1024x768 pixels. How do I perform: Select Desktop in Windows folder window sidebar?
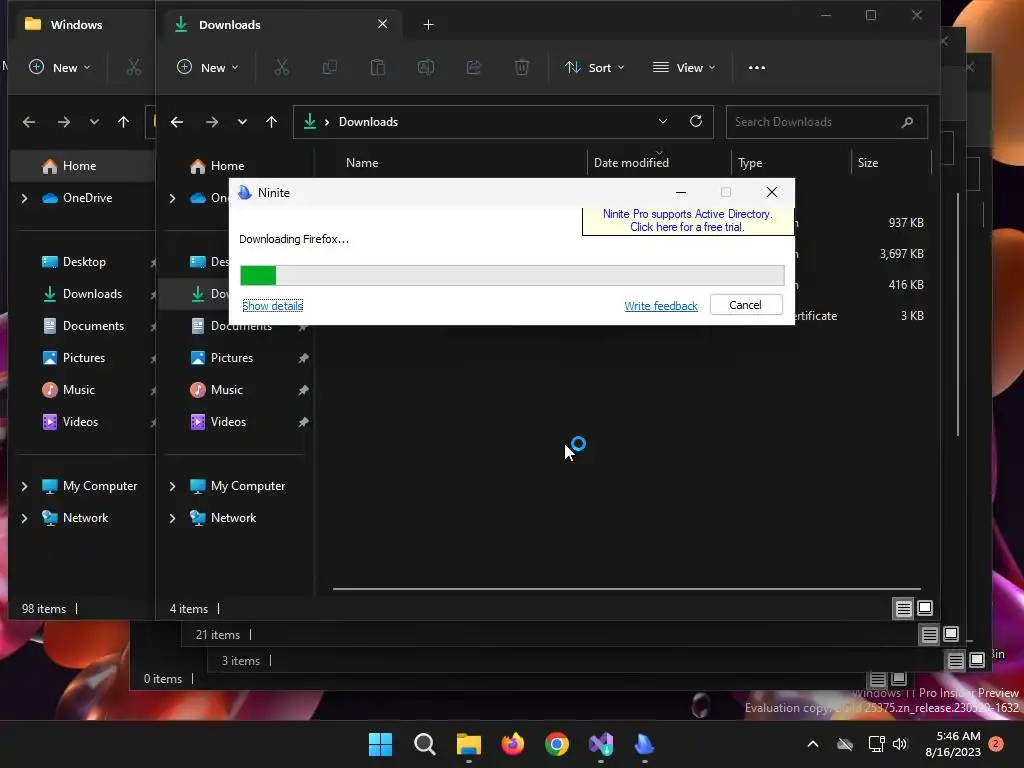84,262
